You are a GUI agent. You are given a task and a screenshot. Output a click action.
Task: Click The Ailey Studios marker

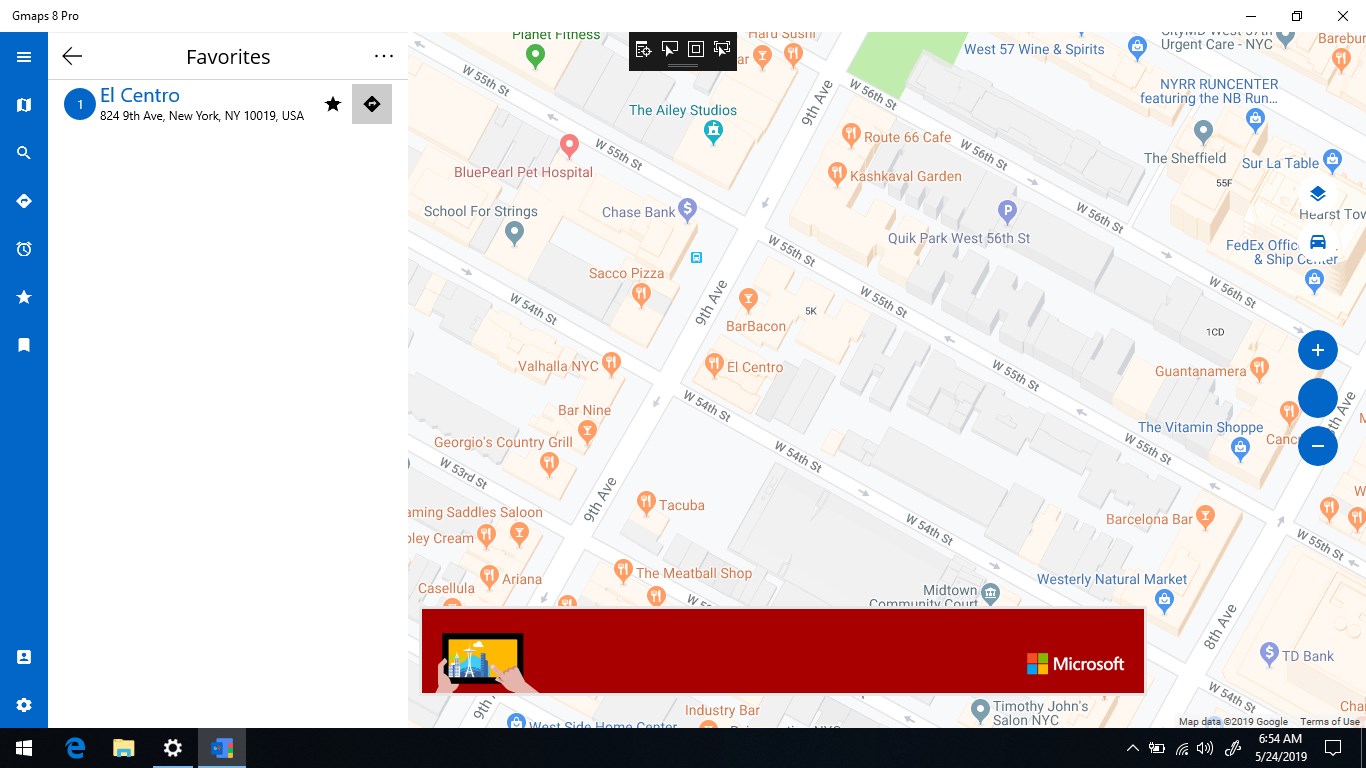click(712, 131)
